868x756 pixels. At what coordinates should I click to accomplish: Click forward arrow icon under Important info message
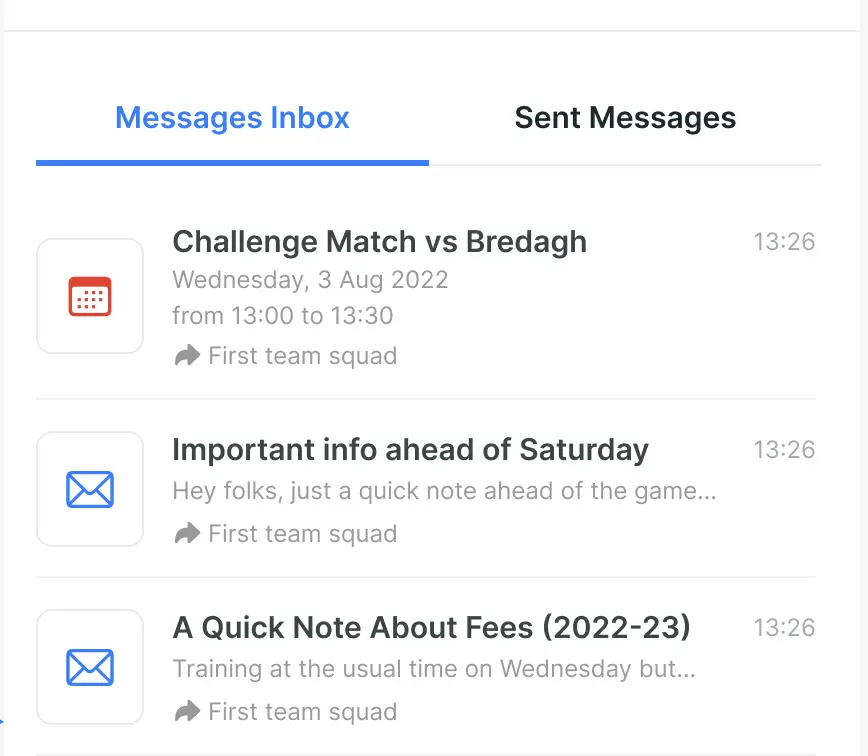click(187, 534)
